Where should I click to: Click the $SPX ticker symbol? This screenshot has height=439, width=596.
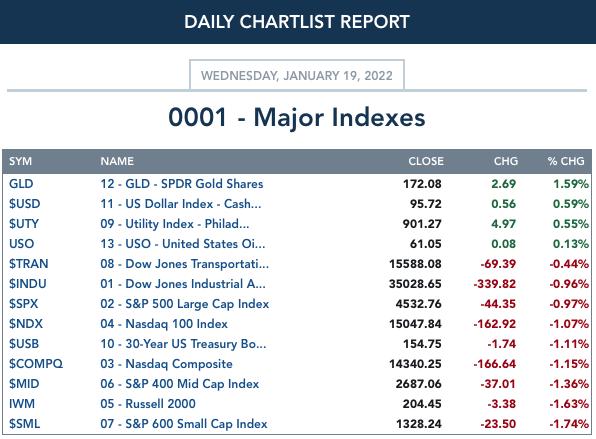pos(24,304)
